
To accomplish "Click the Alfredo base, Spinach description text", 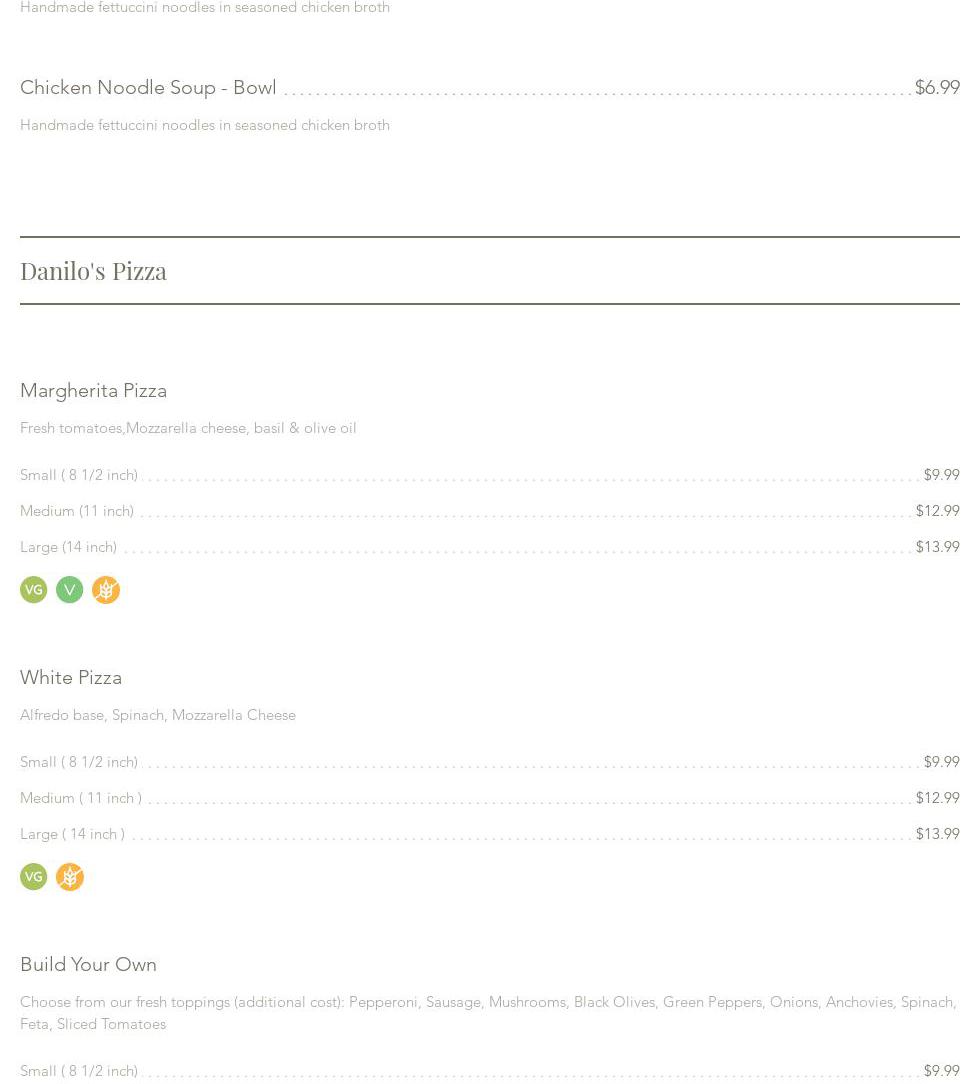I will (158, 715).
